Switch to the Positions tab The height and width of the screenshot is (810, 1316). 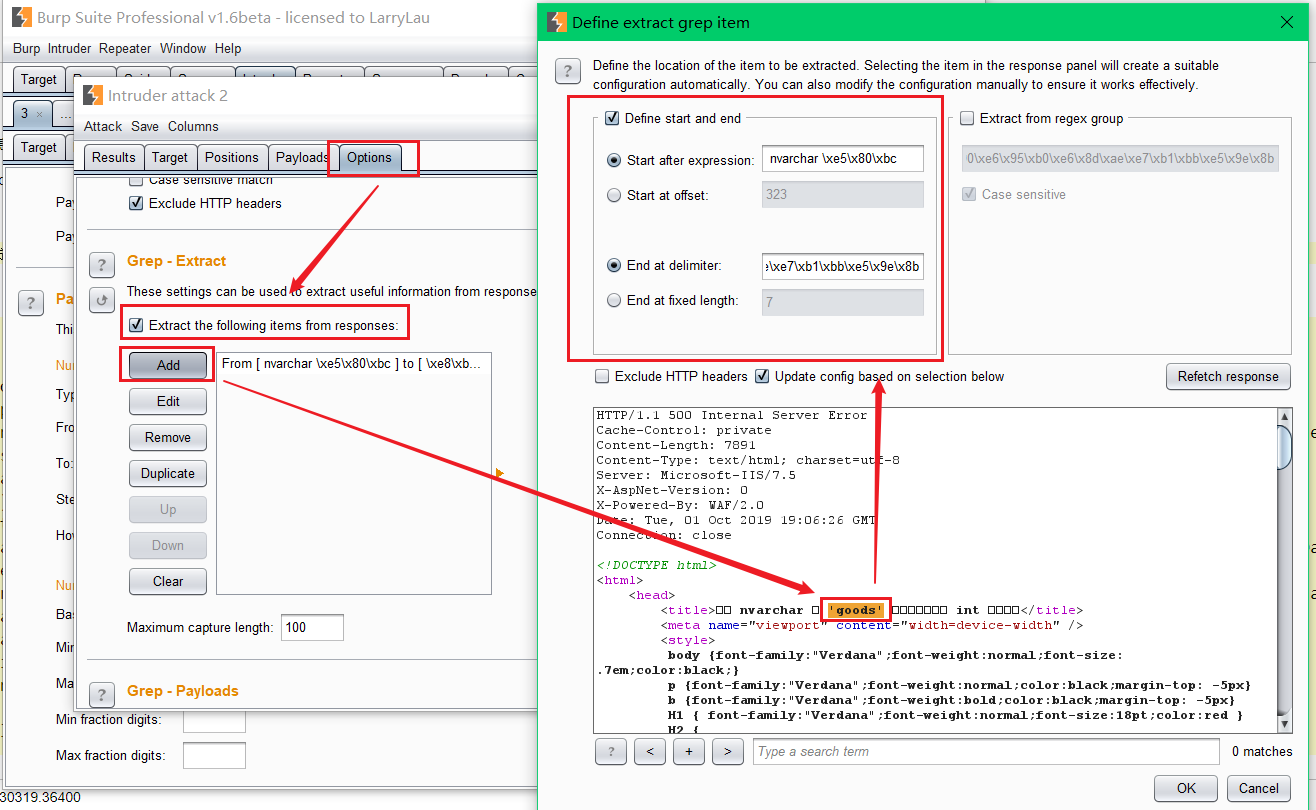pyautogui.click(x=232, y=157)
